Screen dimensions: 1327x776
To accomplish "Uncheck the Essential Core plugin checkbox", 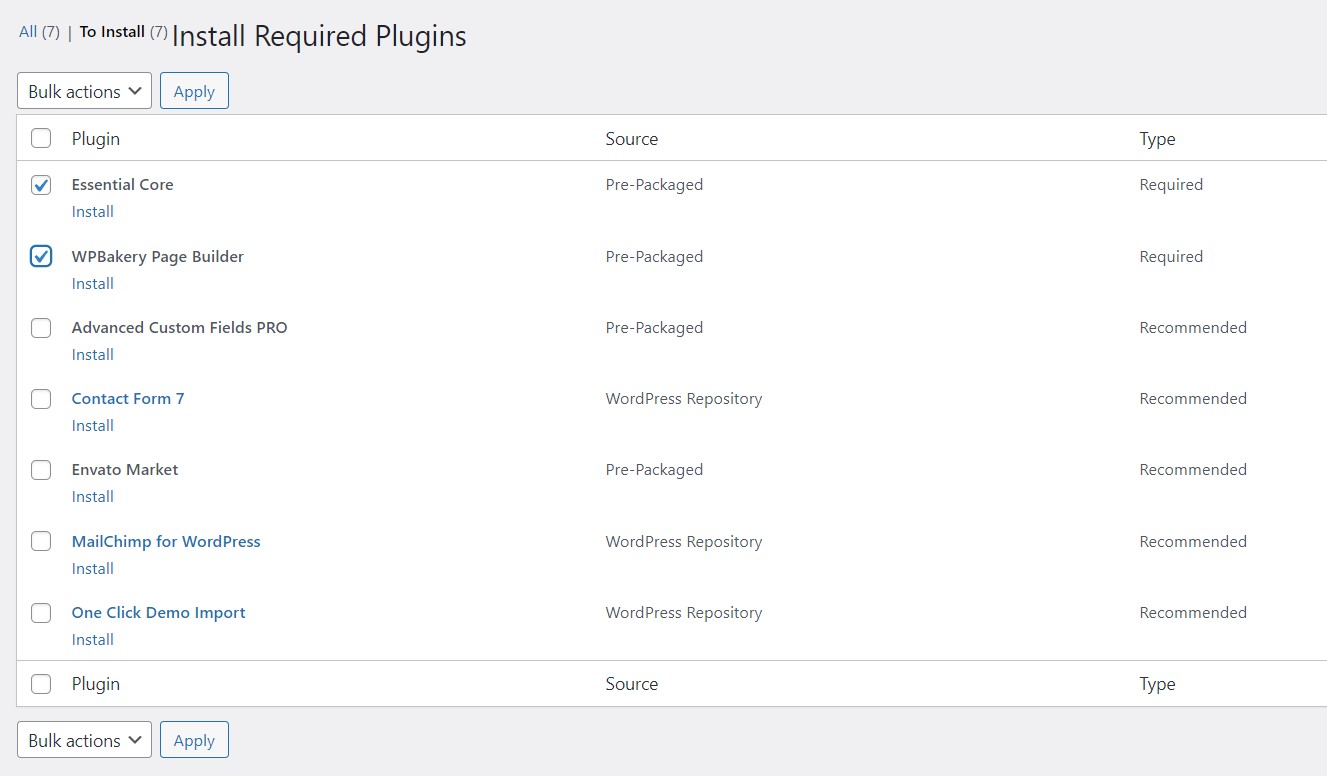I will click(x=41, y=185).
